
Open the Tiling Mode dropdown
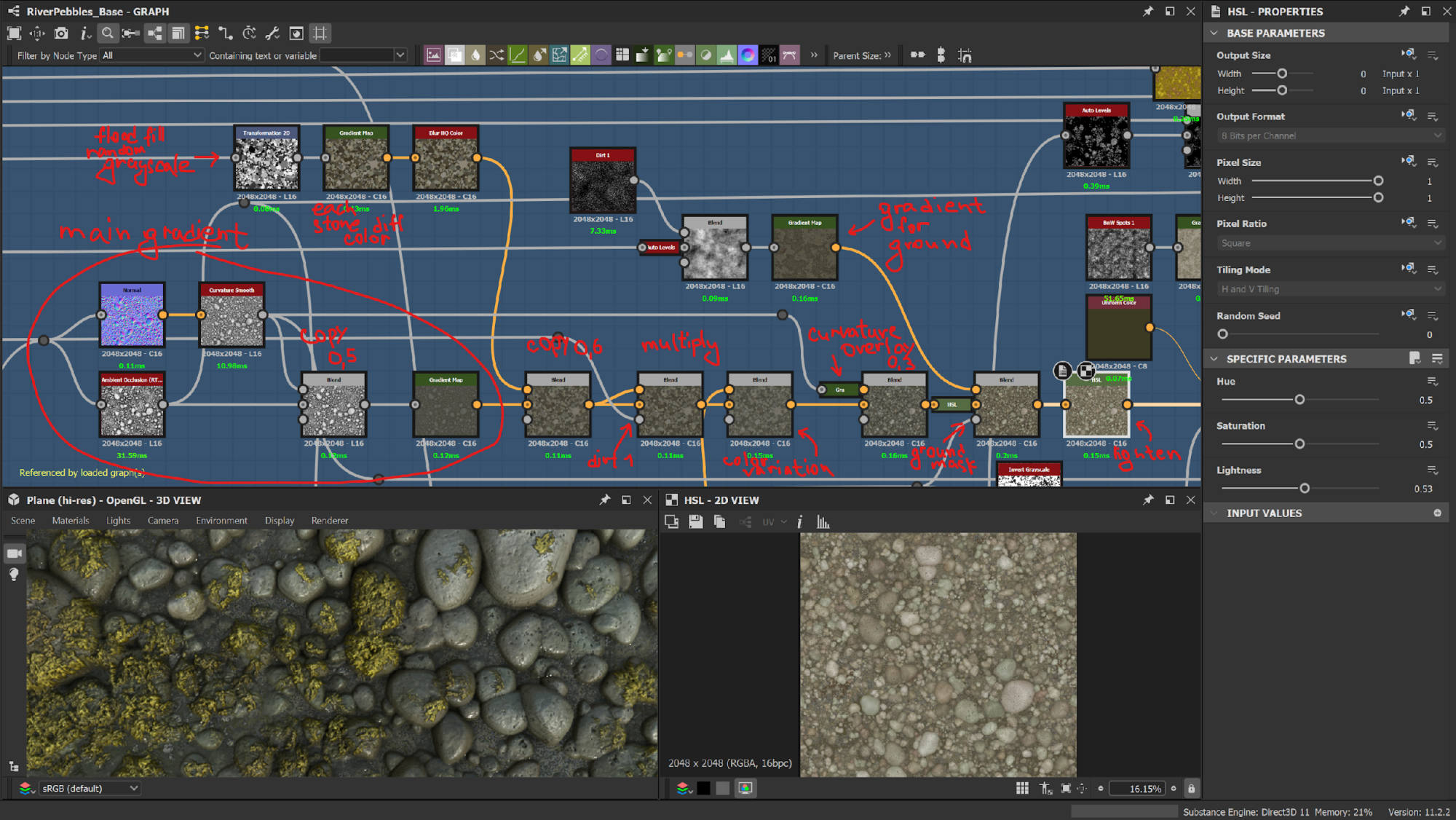[x=1329, y=289]
